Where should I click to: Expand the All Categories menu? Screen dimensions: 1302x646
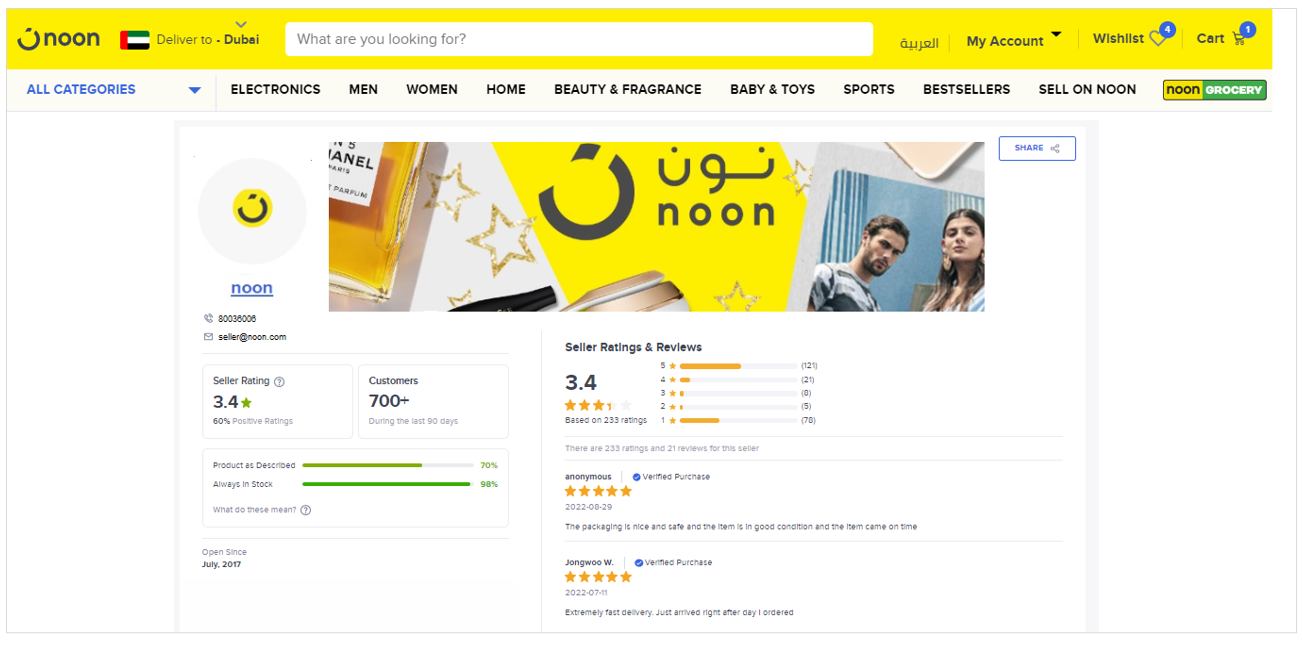(114, 90)
